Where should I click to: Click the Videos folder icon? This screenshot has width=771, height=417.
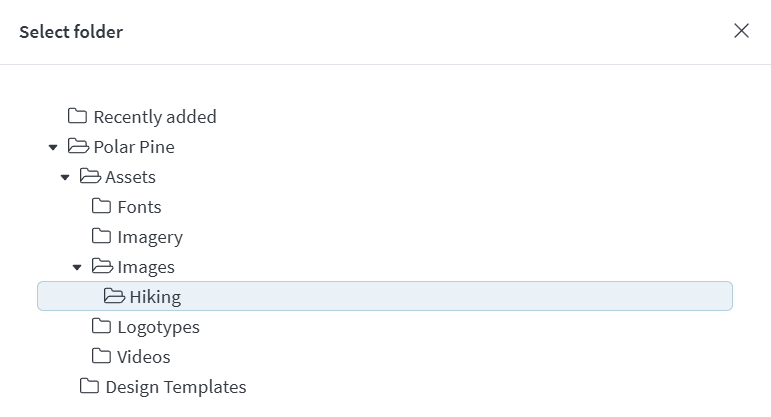click(x=101, y=356)
